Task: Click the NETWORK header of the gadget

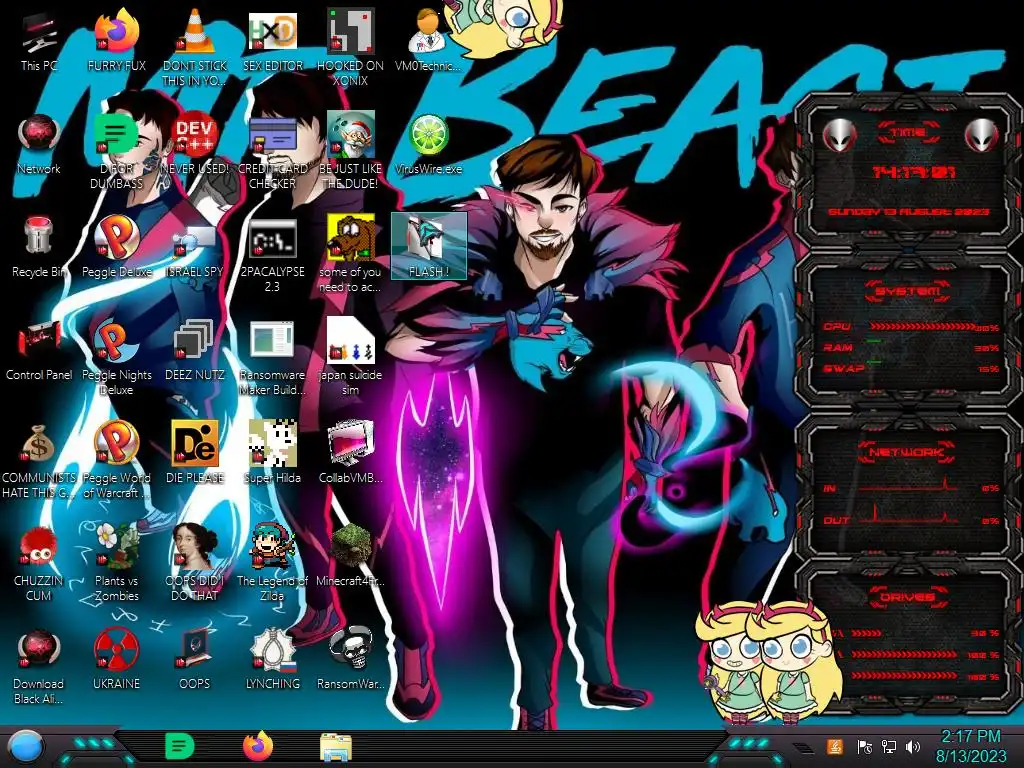Action: click(907, 451)
